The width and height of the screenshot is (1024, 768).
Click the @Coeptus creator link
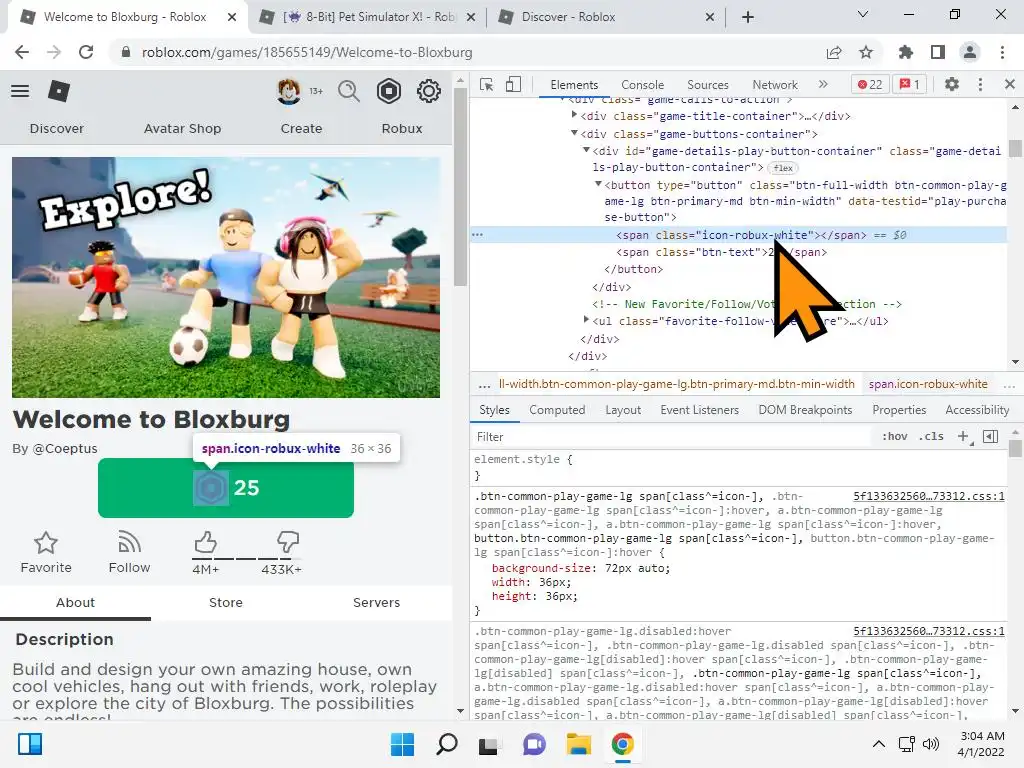point(65,449)
